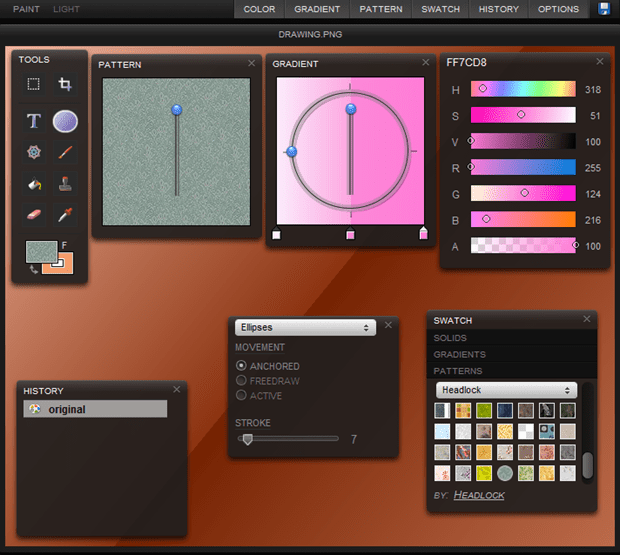Select the Text tool
Screen dimensions: 620x555
tap(33, 121)
